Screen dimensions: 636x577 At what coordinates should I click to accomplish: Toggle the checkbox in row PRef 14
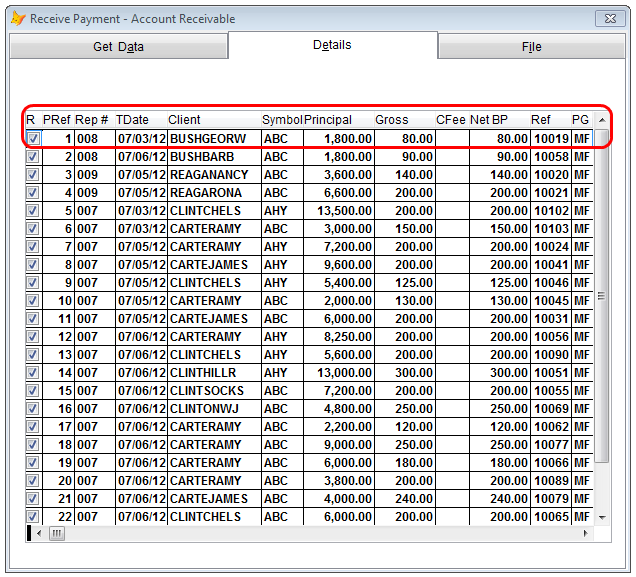(x=33, y=373)
